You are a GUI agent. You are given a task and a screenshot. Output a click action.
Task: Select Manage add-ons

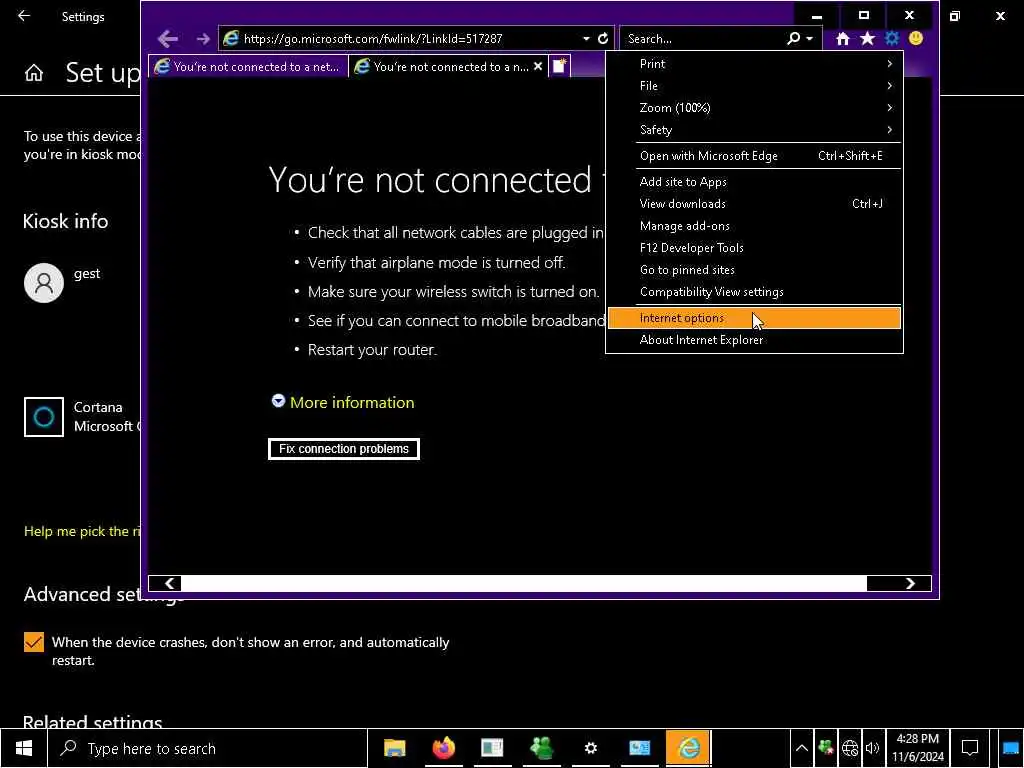(x=754, y=226)
